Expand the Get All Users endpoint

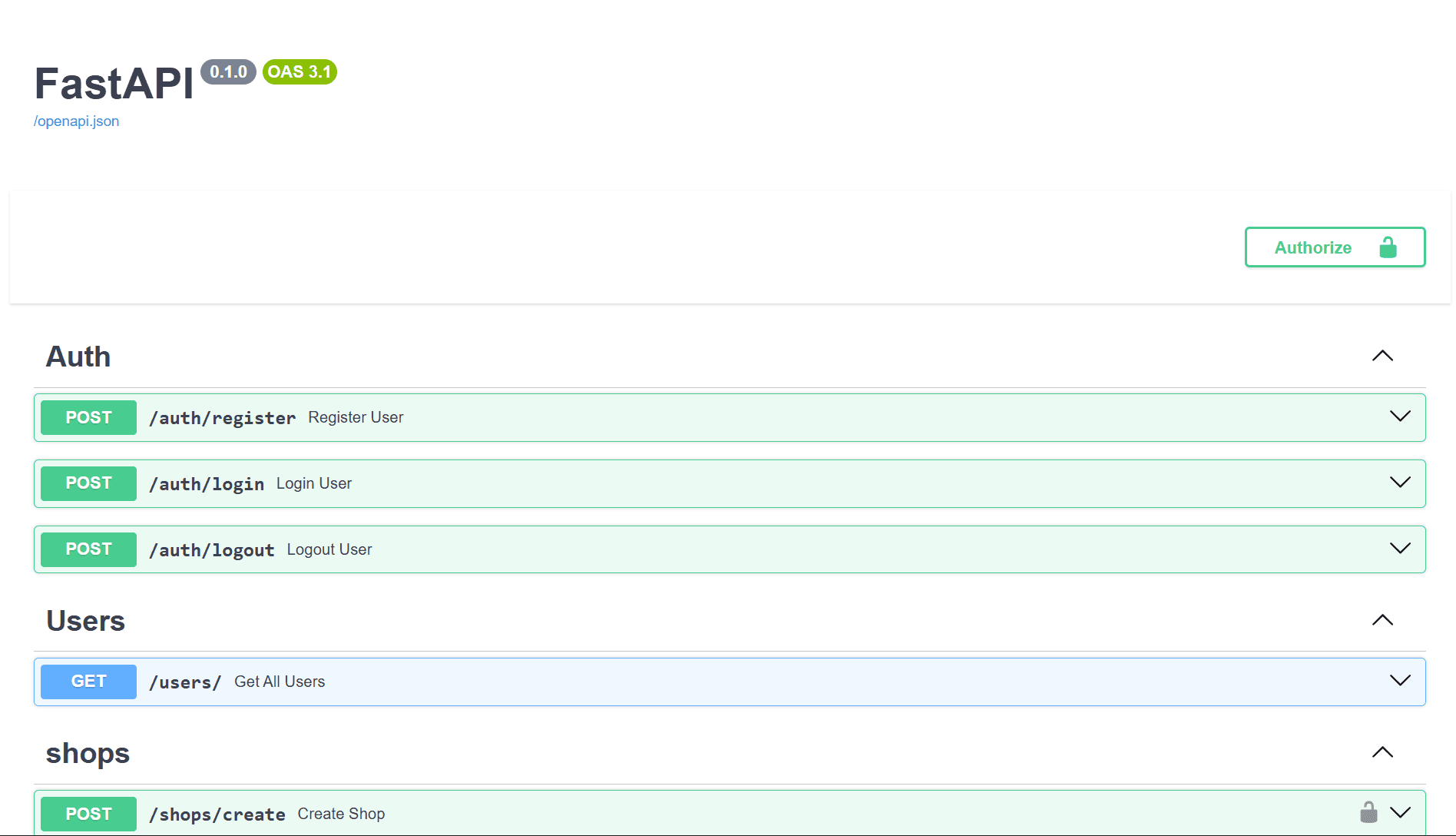pos(1399,681)
